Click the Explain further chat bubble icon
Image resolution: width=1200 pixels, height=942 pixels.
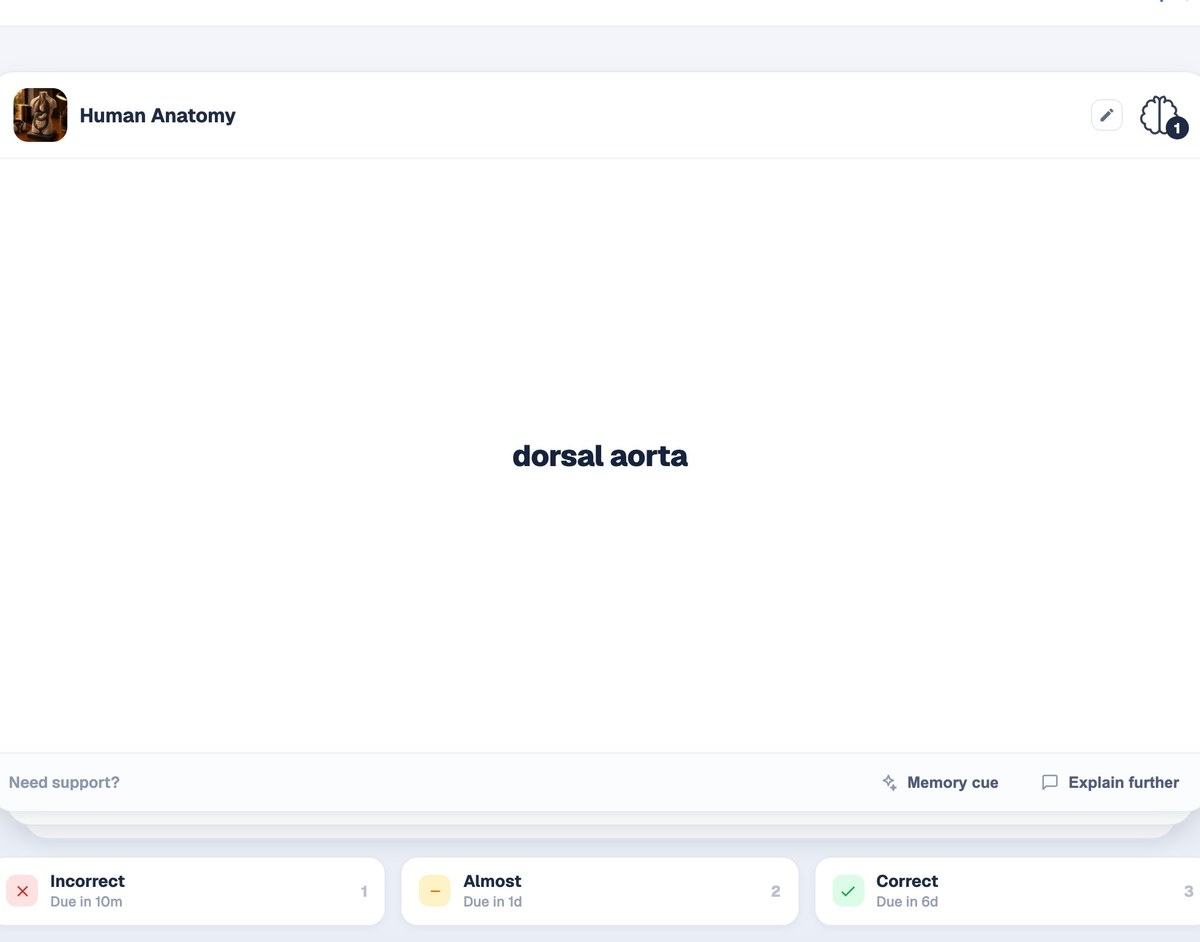1049,782
